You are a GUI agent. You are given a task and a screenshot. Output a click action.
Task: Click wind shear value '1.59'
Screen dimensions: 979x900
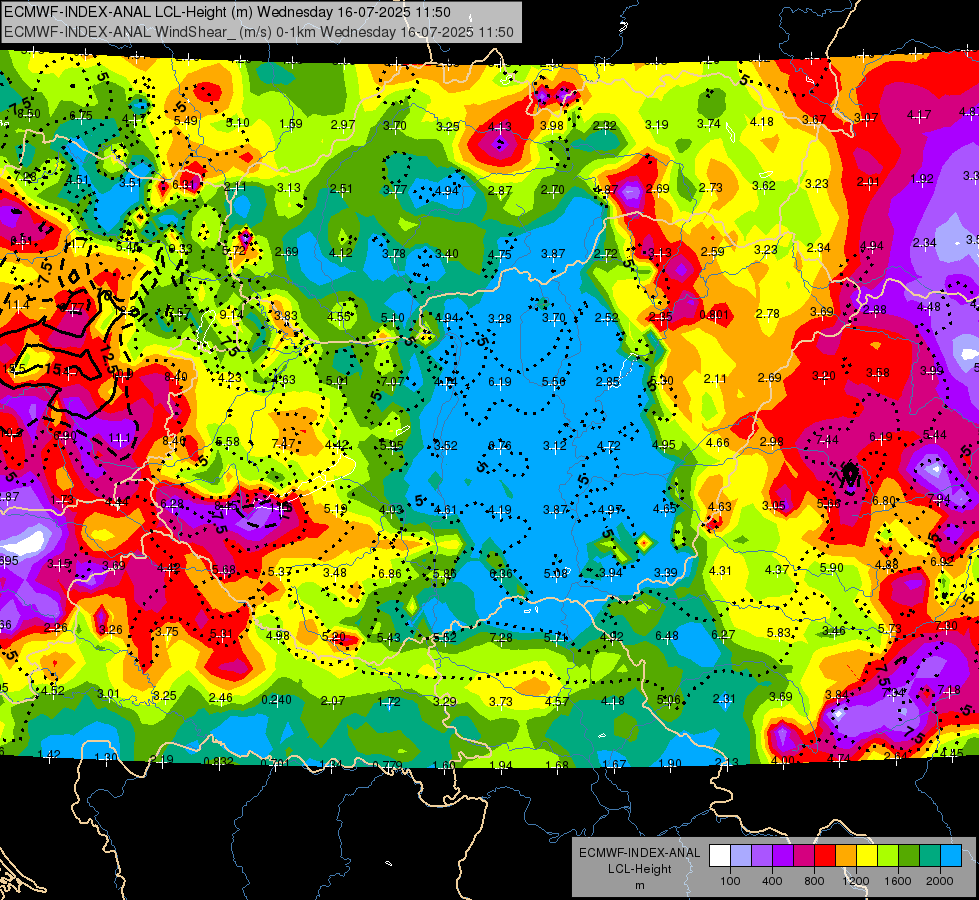coord(291,124)
